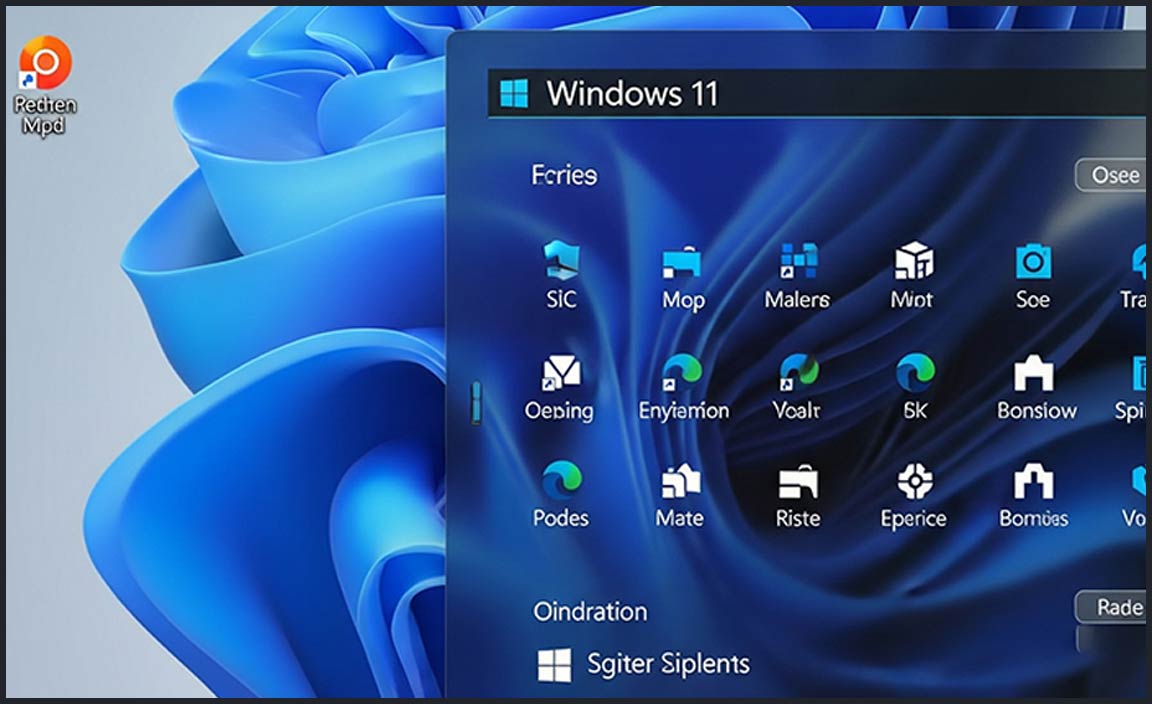
Task: Launch the Mop app icon
Action: coord(682,265)
